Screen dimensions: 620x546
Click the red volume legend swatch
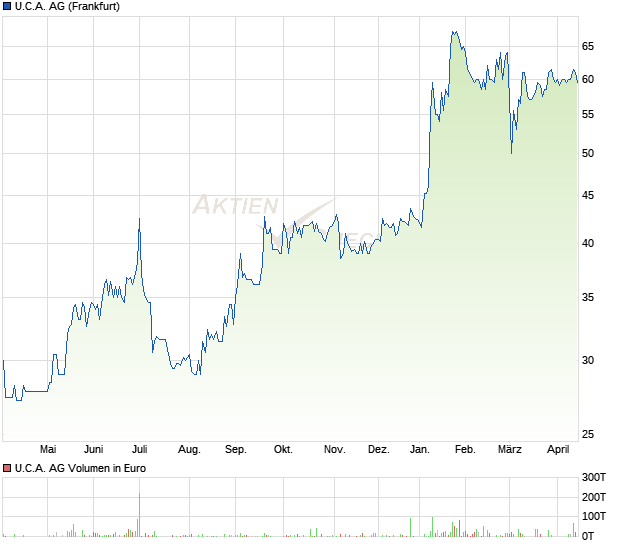click(7, 469)
